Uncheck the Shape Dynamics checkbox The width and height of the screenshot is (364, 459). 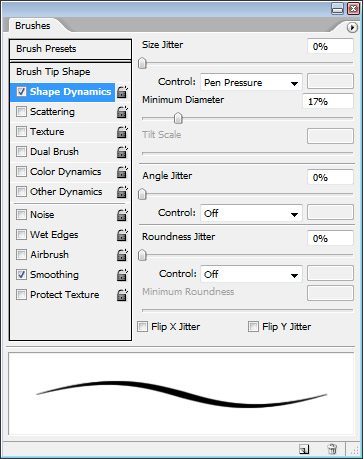click(x=21, y=91)
